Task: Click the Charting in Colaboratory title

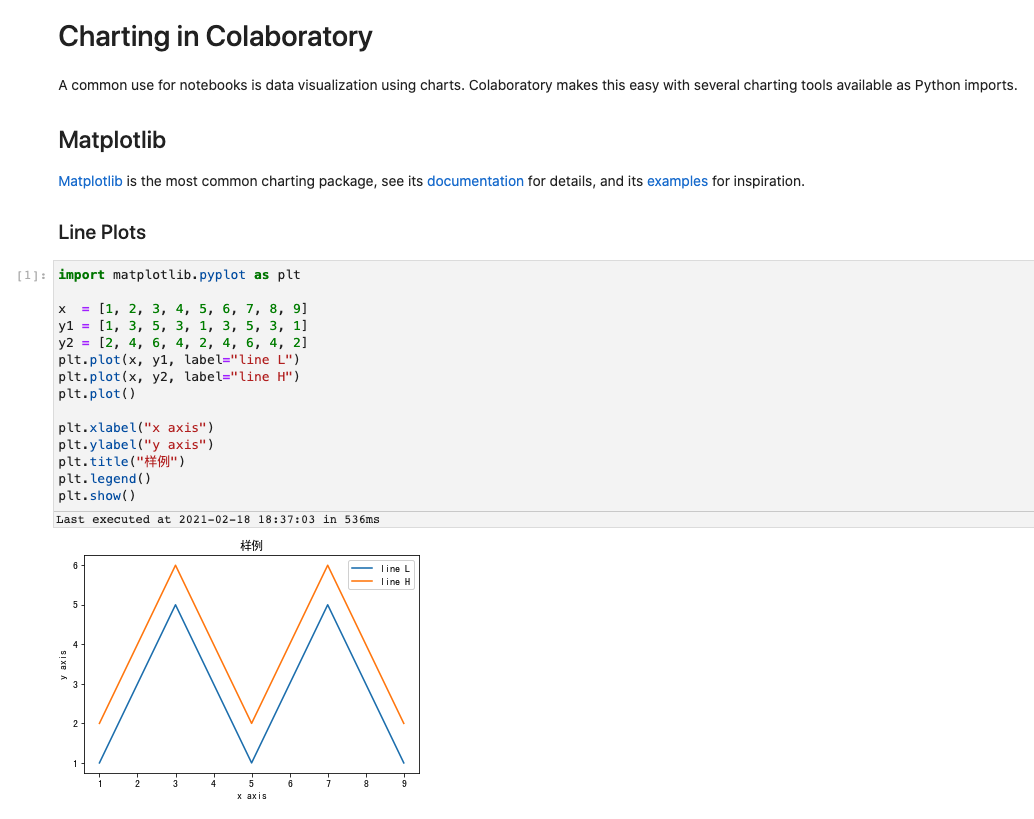Action: click(x=215, y=37)
